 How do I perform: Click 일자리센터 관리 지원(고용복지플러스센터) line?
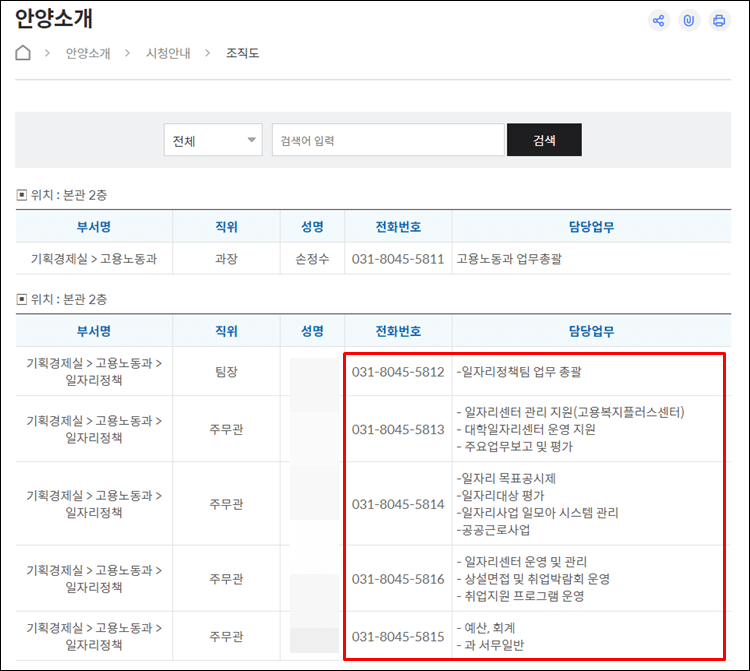(x=571, y=412)
